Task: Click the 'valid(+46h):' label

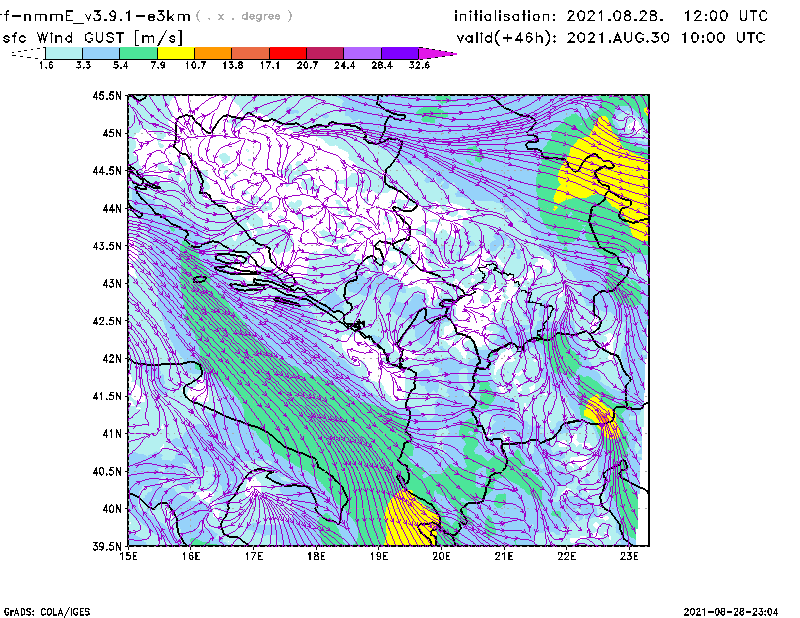Action: pos(507,38)
